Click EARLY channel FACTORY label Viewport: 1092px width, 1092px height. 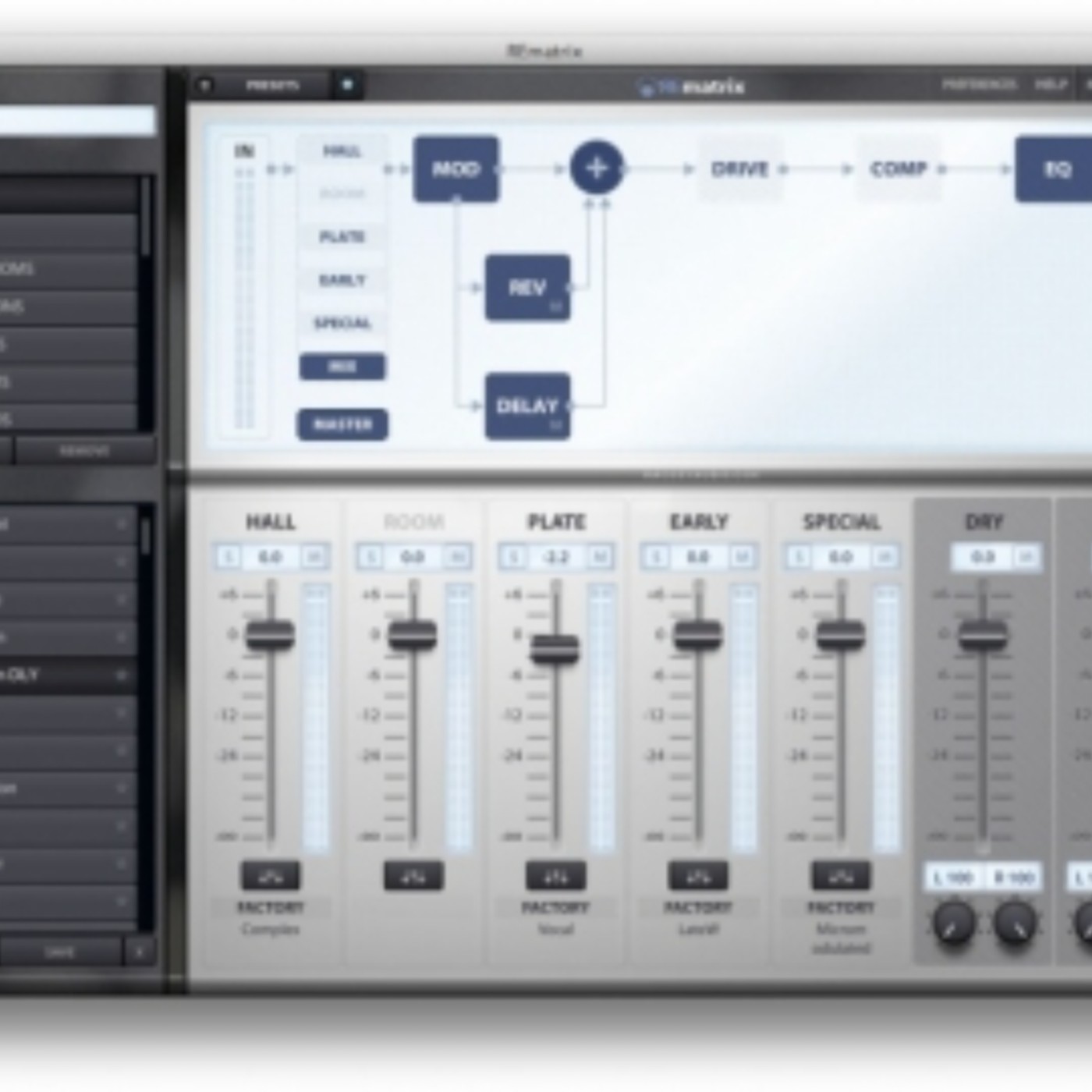point(697,907)
